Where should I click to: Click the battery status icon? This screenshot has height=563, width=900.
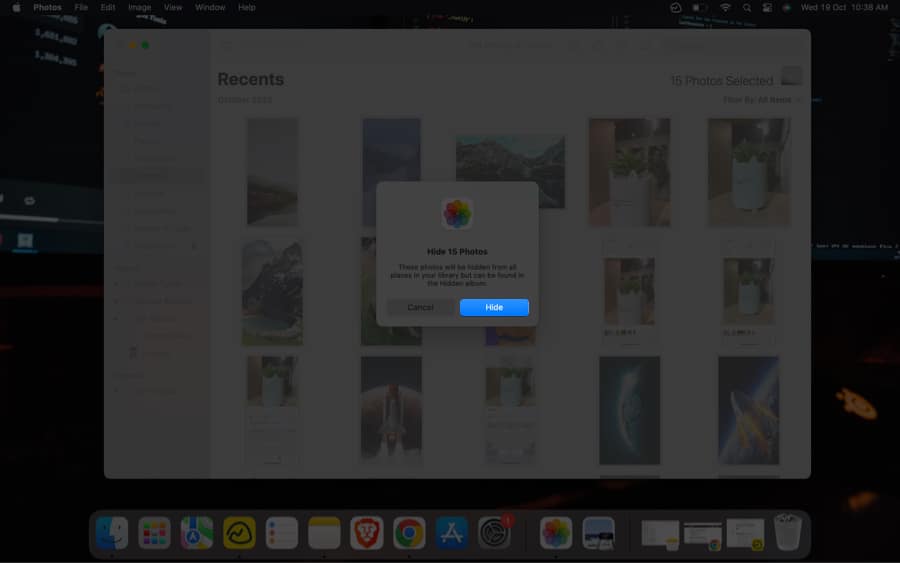coord(700,7)
